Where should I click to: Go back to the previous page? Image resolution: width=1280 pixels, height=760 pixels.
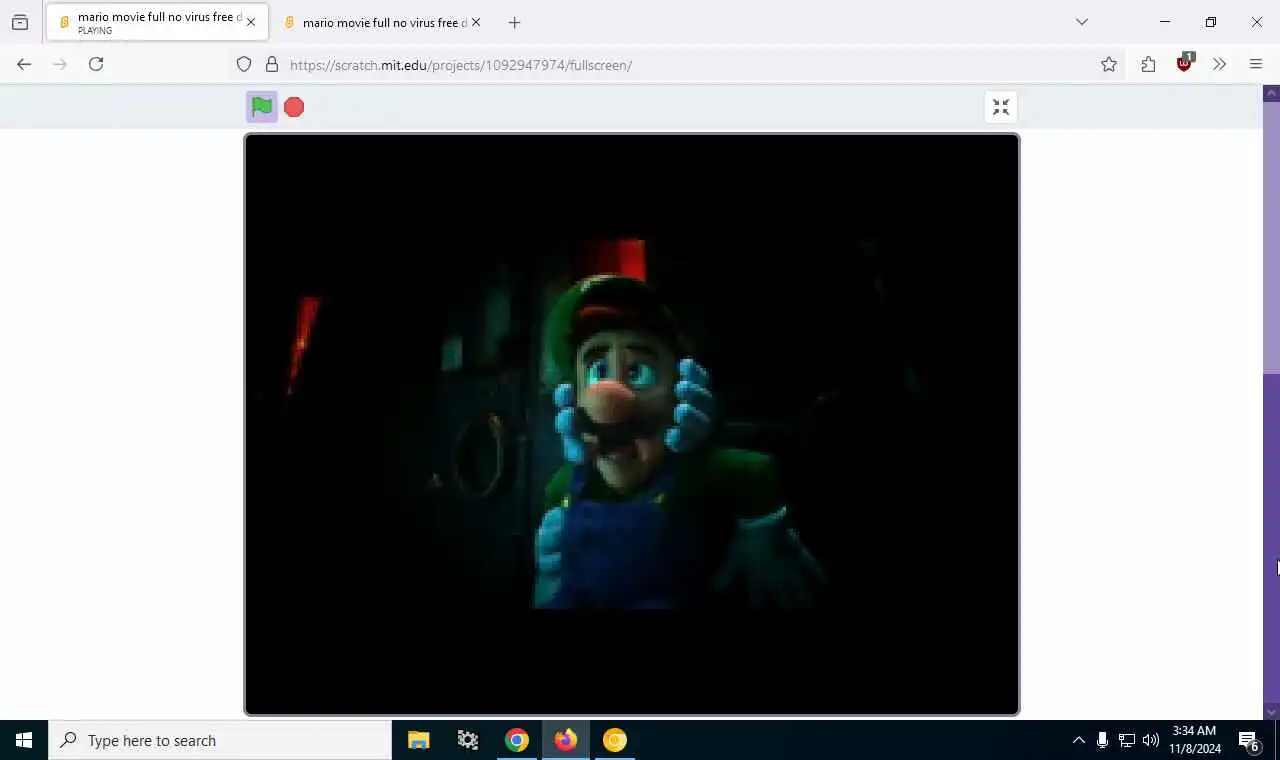point(24,64)
